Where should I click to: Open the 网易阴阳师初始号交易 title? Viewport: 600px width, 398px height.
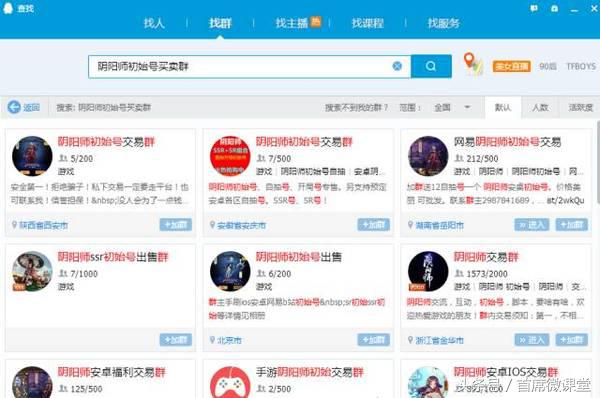pos(507,142)
